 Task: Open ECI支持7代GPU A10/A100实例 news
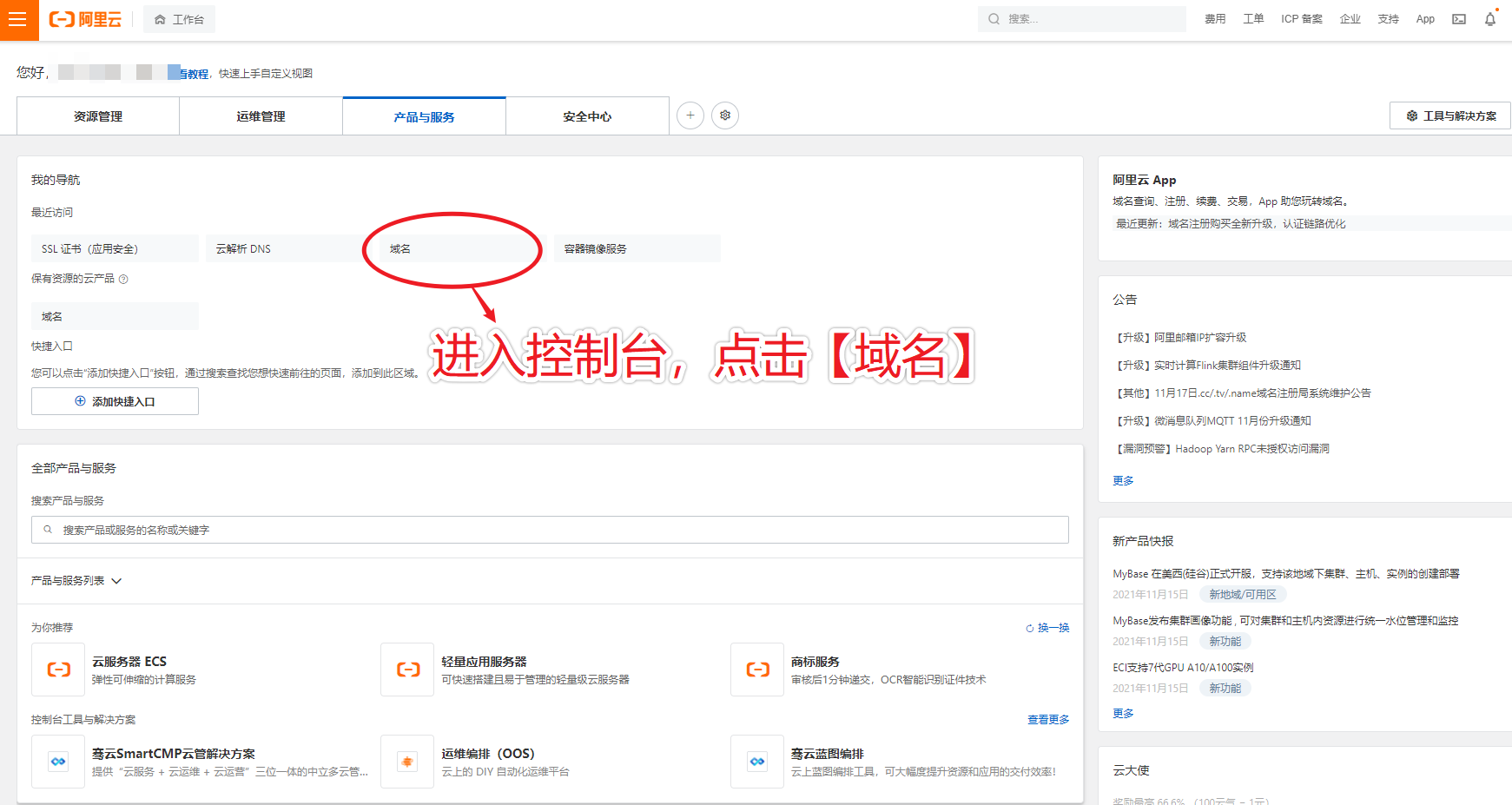click(1183, 668)
